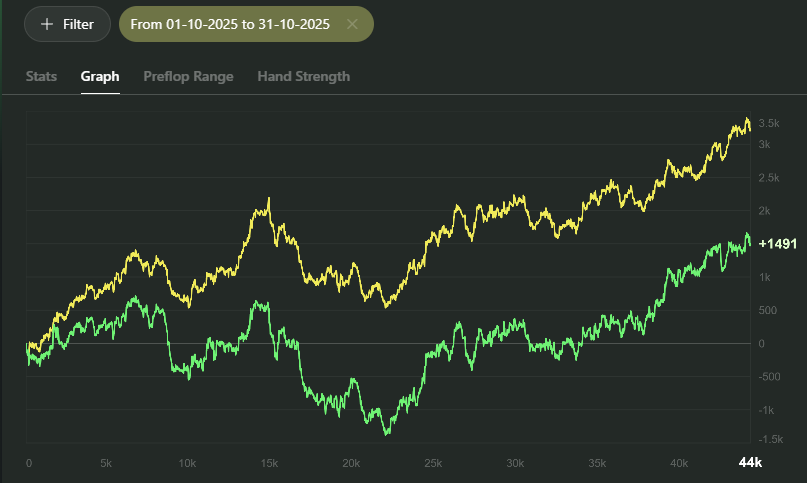Go to the Hand Strength tab

click(303, 76)
